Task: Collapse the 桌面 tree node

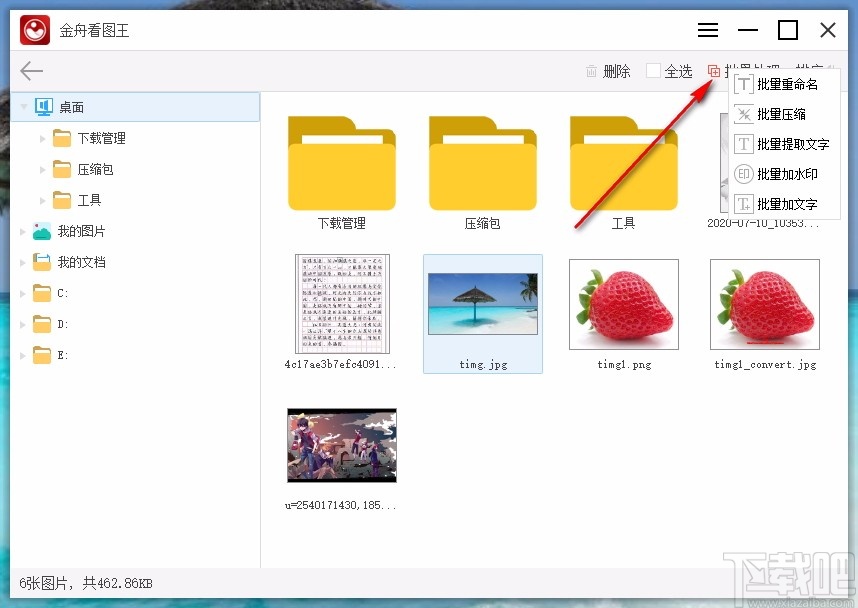Action: [x=22, y=107]
